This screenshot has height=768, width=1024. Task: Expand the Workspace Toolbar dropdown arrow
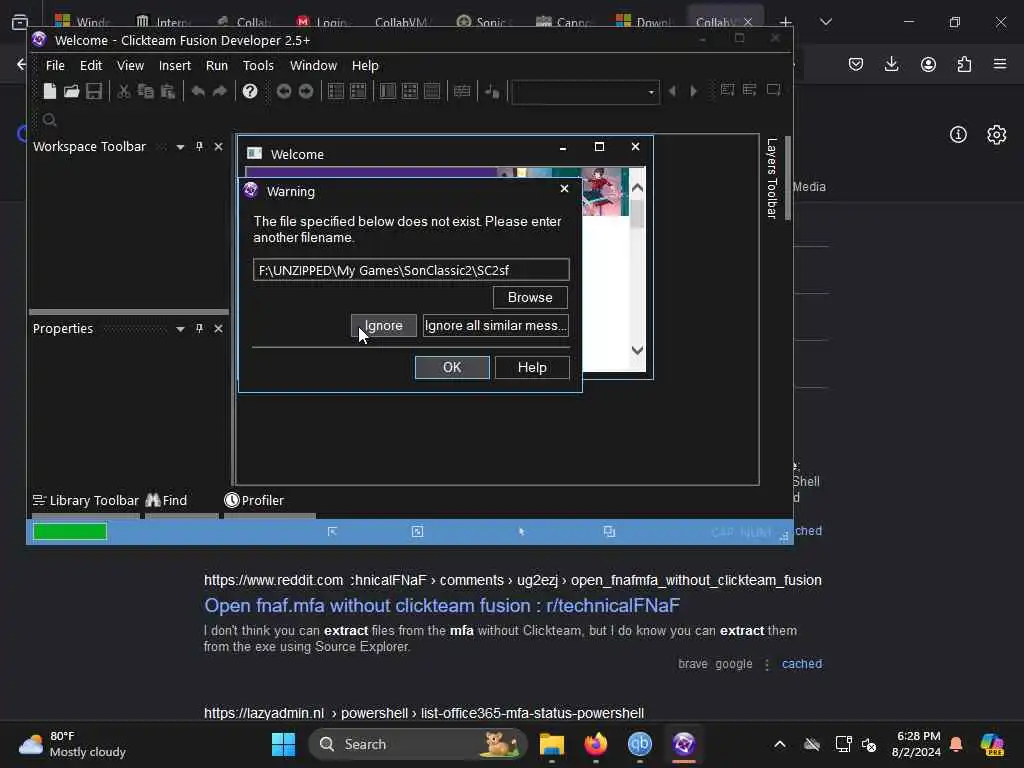180,148
